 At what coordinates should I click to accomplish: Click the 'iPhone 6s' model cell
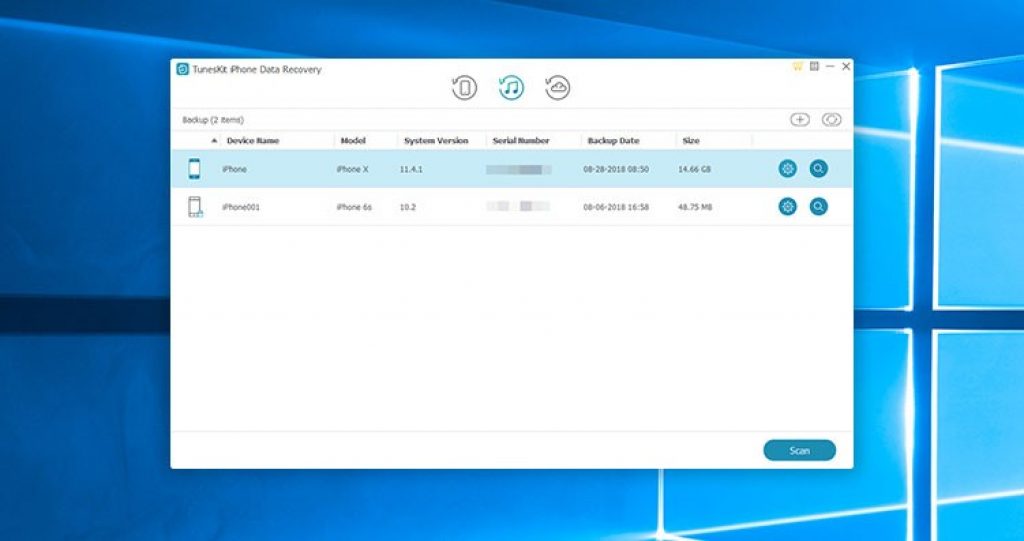click(354, 207)
